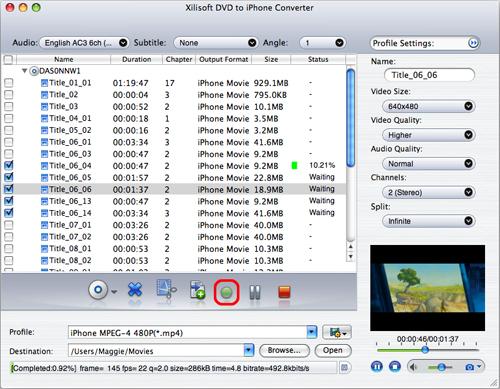Pause the preview playback
Viewport: 500px width, 389px height.
377,367
